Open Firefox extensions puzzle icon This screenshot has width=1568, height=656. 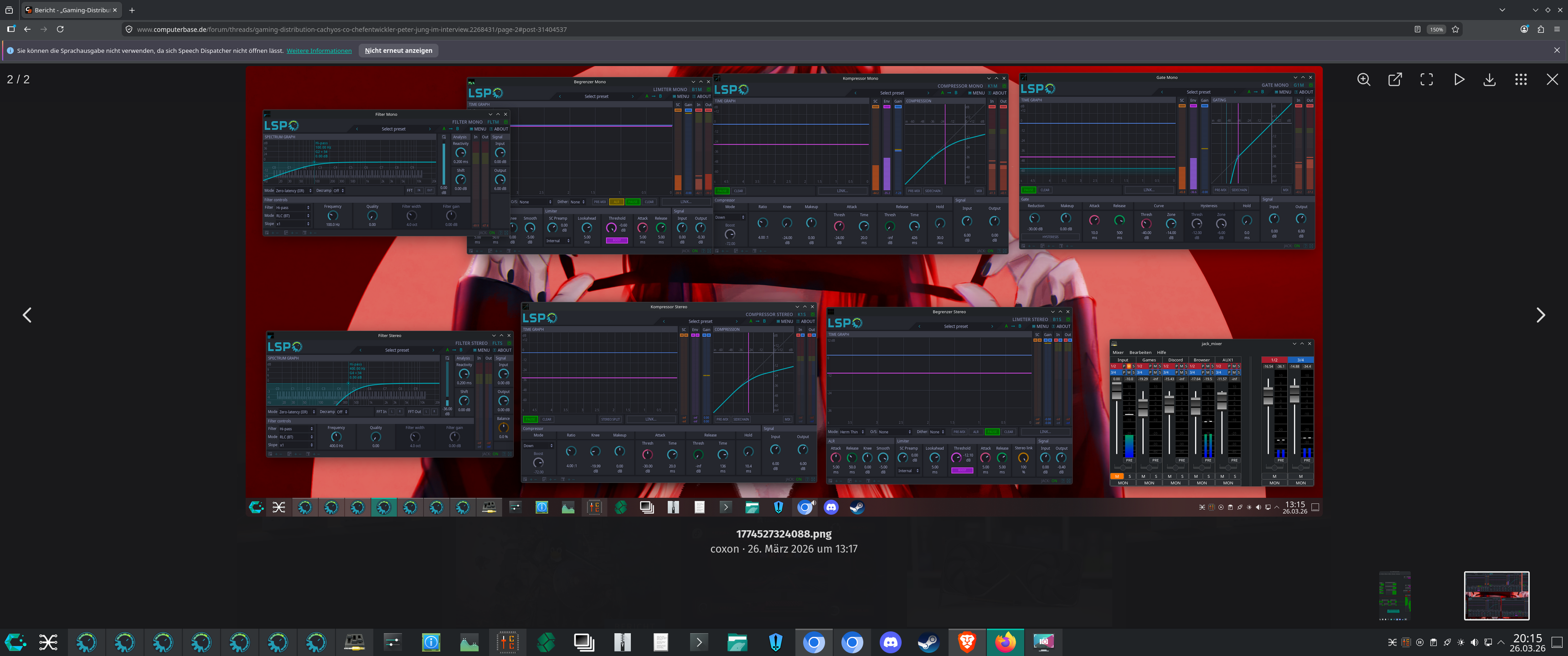click(1541, 29)
